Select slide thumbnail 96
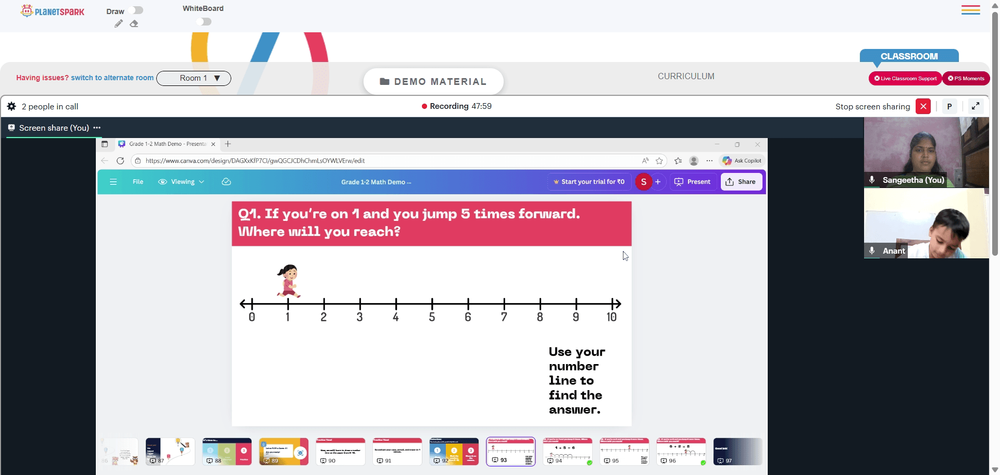Image resolution: width=1000 pixels, height=475 pixels. pyautogui.click(x=681, y=451)
